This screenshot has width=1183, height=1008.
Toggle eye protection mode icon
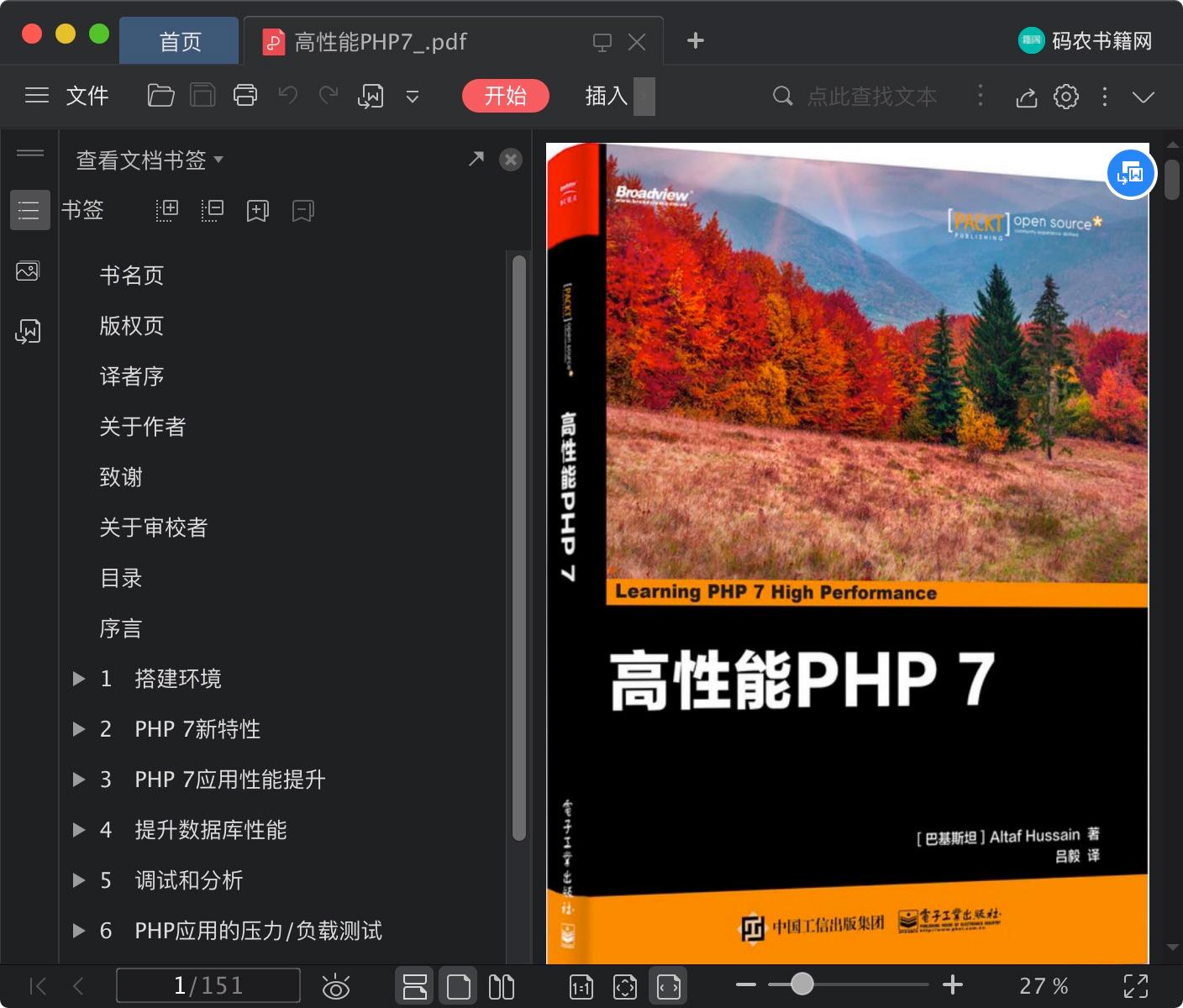point(336,986)
